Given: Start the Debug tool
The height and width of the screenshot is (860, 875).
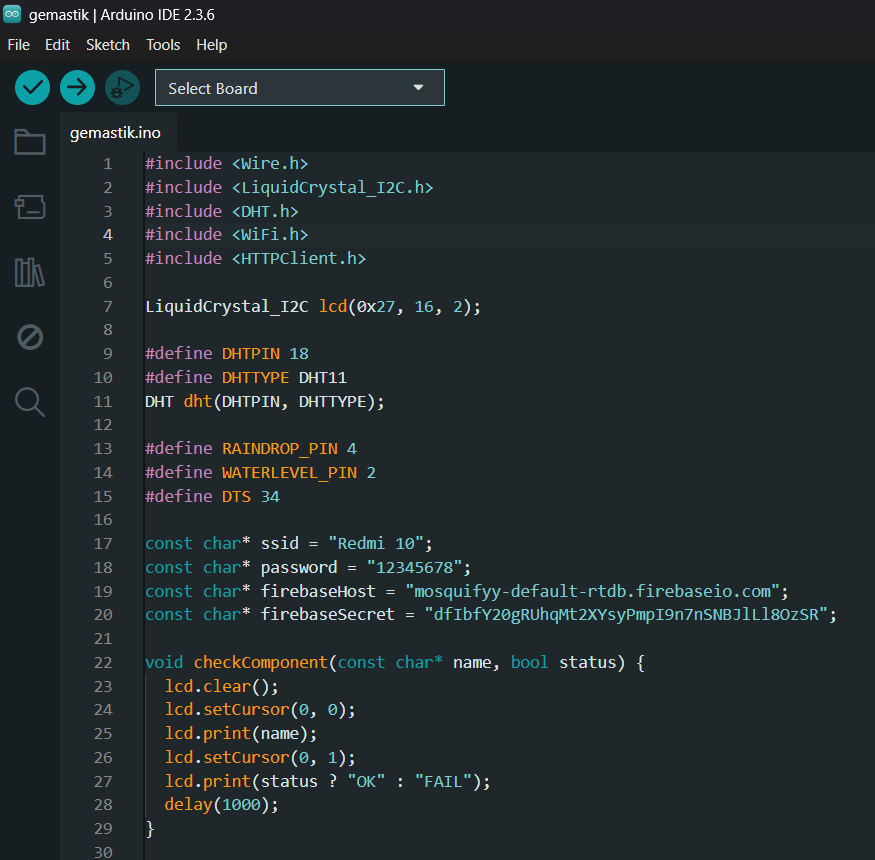Looking at the screenshot, I should [122, 88].
